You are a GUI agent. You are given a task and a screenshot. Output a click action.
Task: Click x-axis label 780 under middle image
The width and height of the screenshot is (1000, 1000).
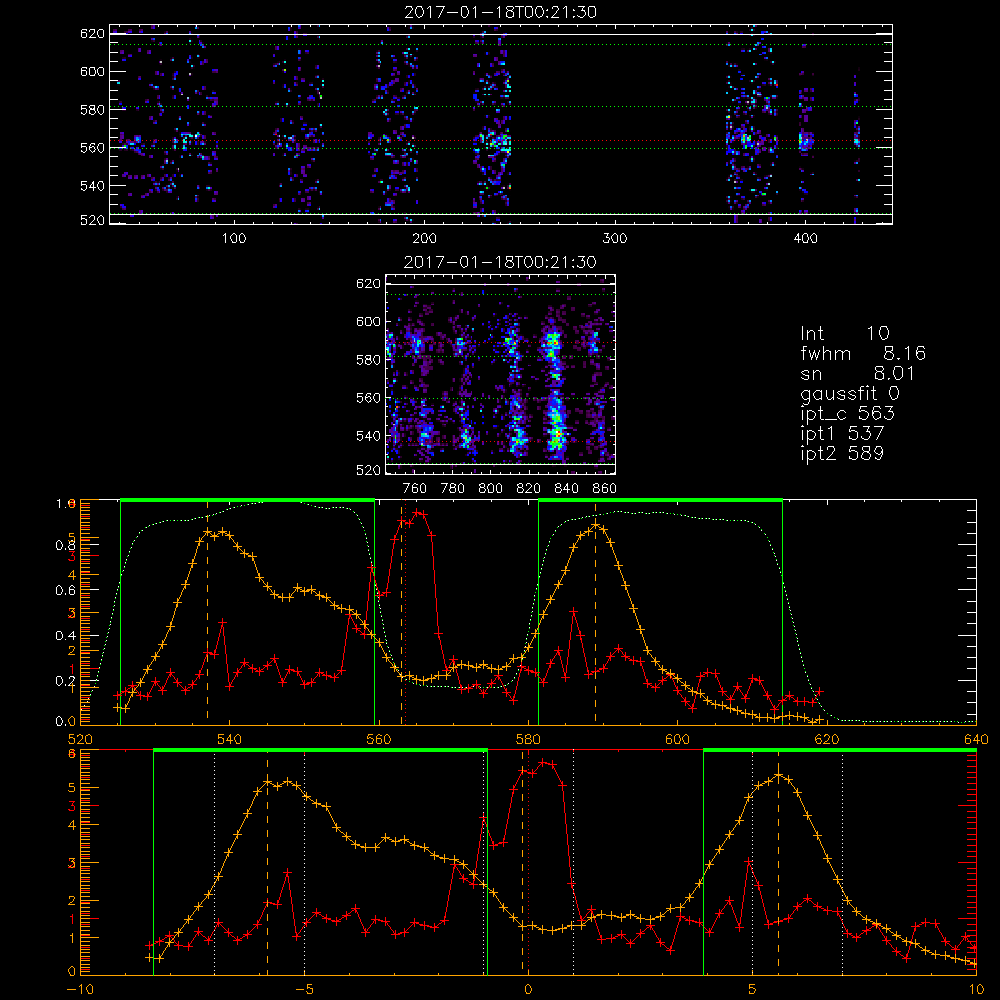[x=453, y=489]
